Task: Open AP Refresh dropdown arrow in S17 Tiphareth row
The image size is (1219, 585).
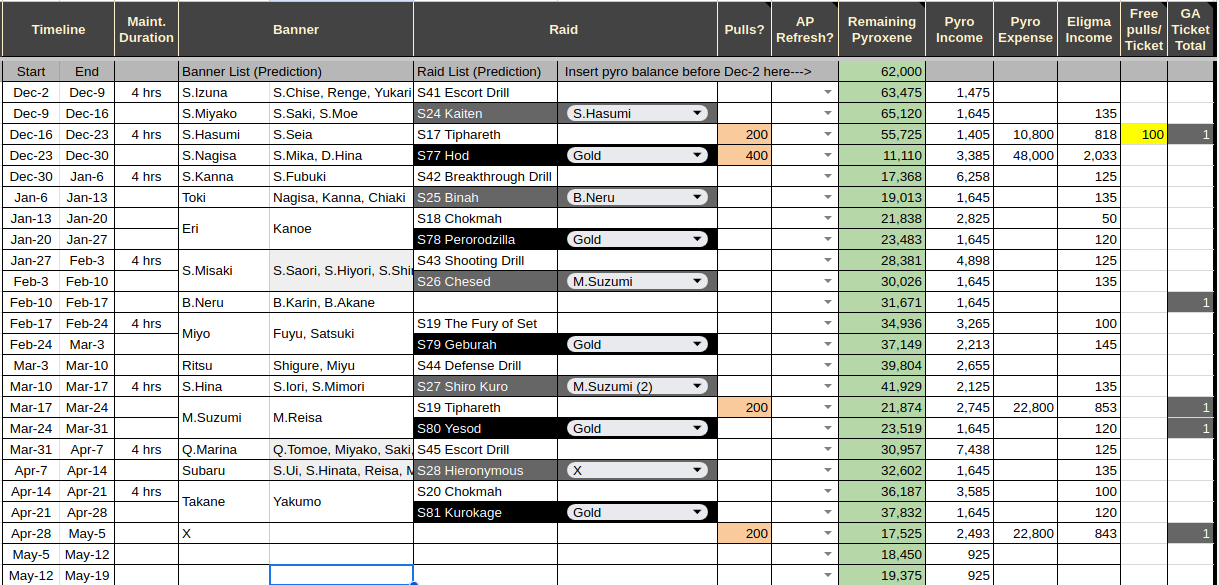Action: click(828, 134)
